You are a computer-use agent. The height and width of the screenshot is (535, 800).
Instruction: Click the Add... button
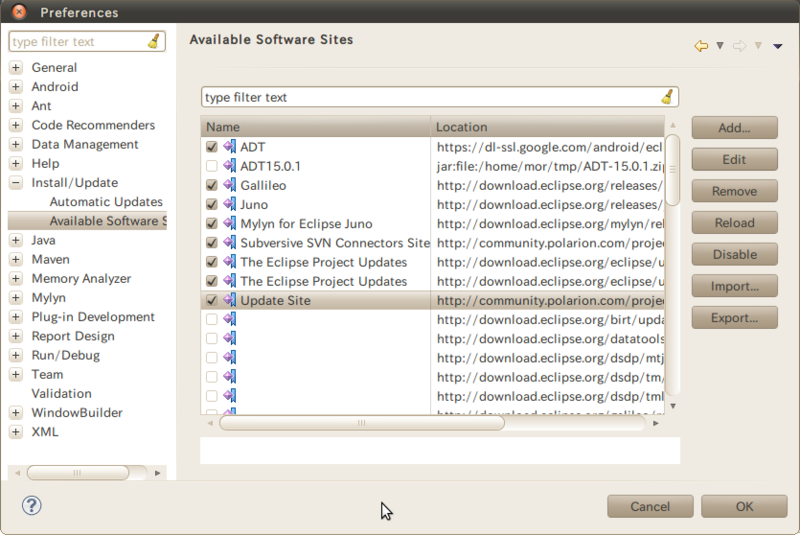[x=735, y=128]
